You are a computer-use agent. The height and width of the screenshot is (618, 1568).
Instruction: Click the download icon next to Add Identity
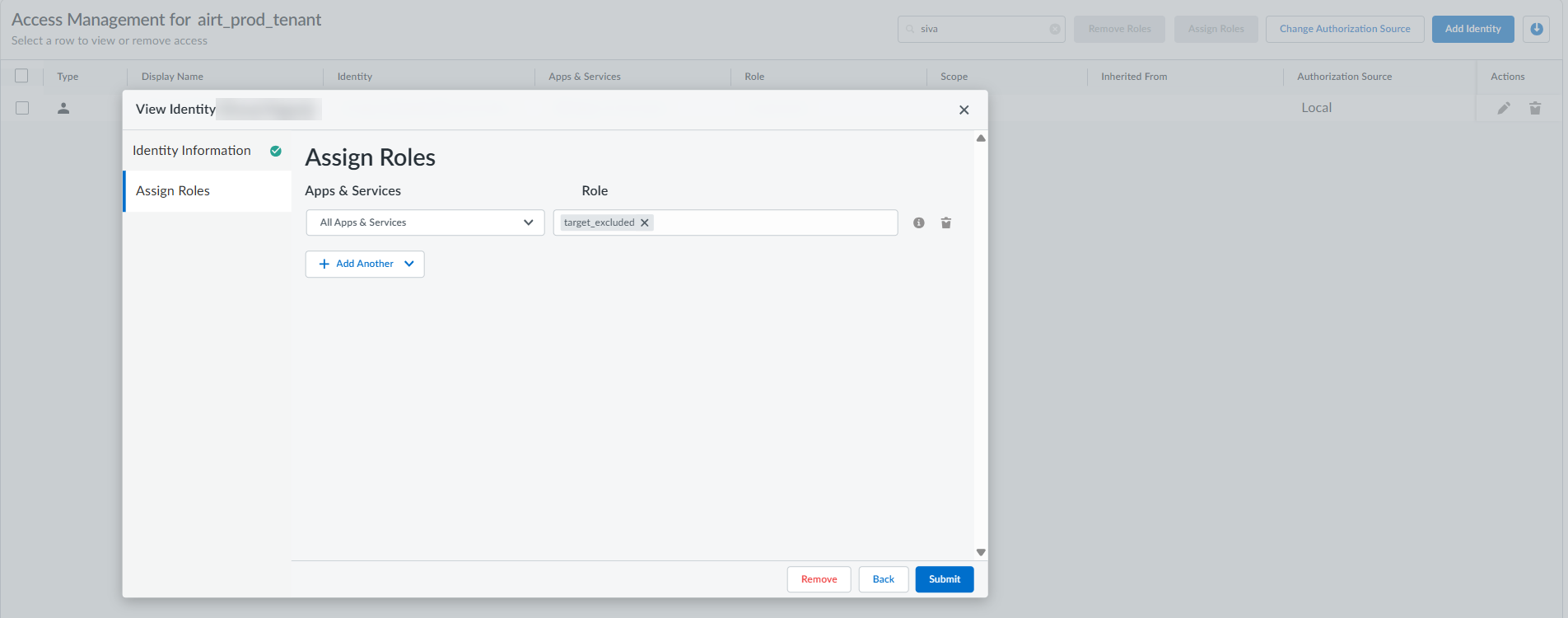point(1536,29)
